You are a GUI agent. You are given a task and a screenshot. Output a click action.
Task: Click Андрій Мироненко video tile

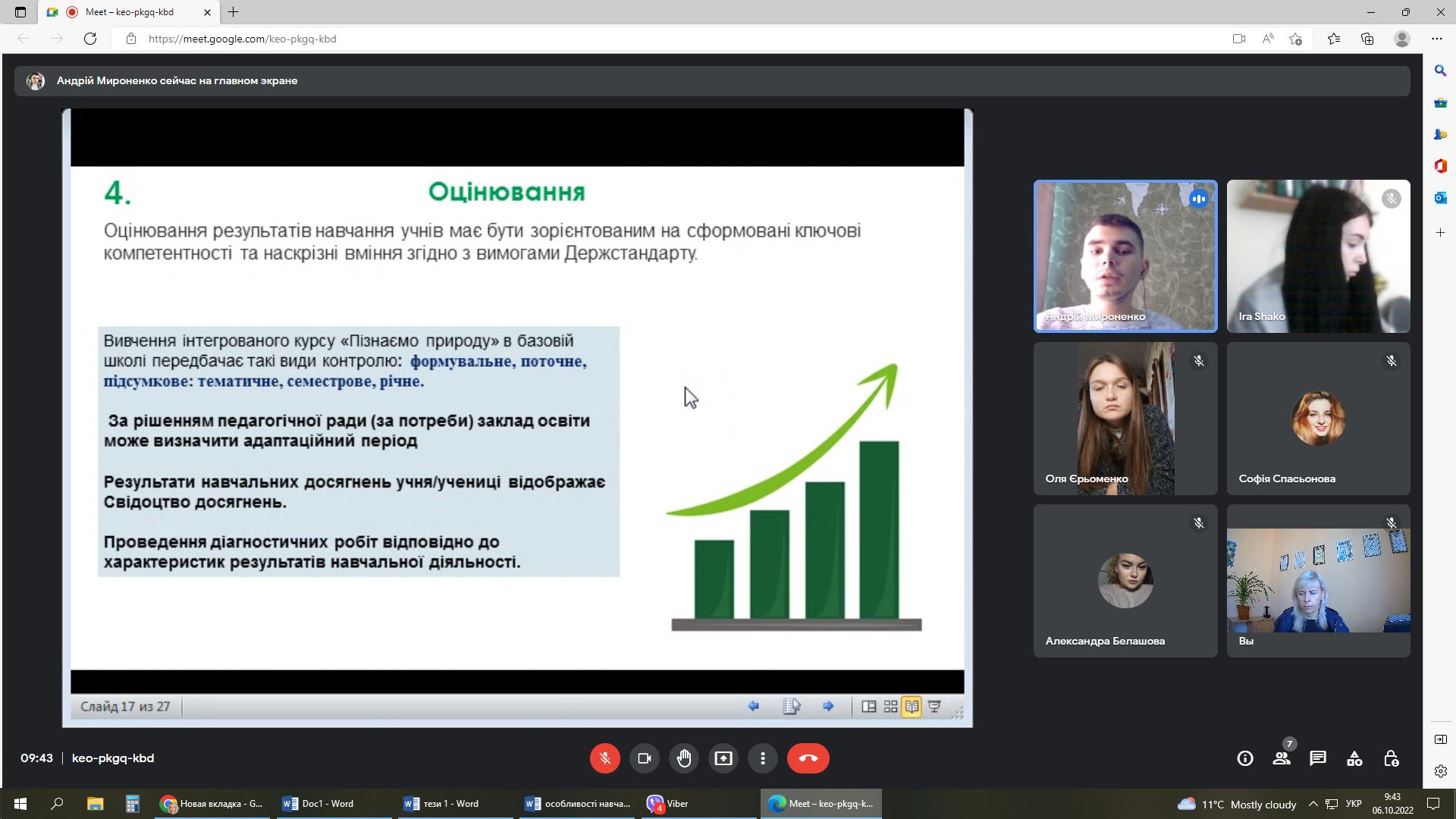coord(1125,256)
